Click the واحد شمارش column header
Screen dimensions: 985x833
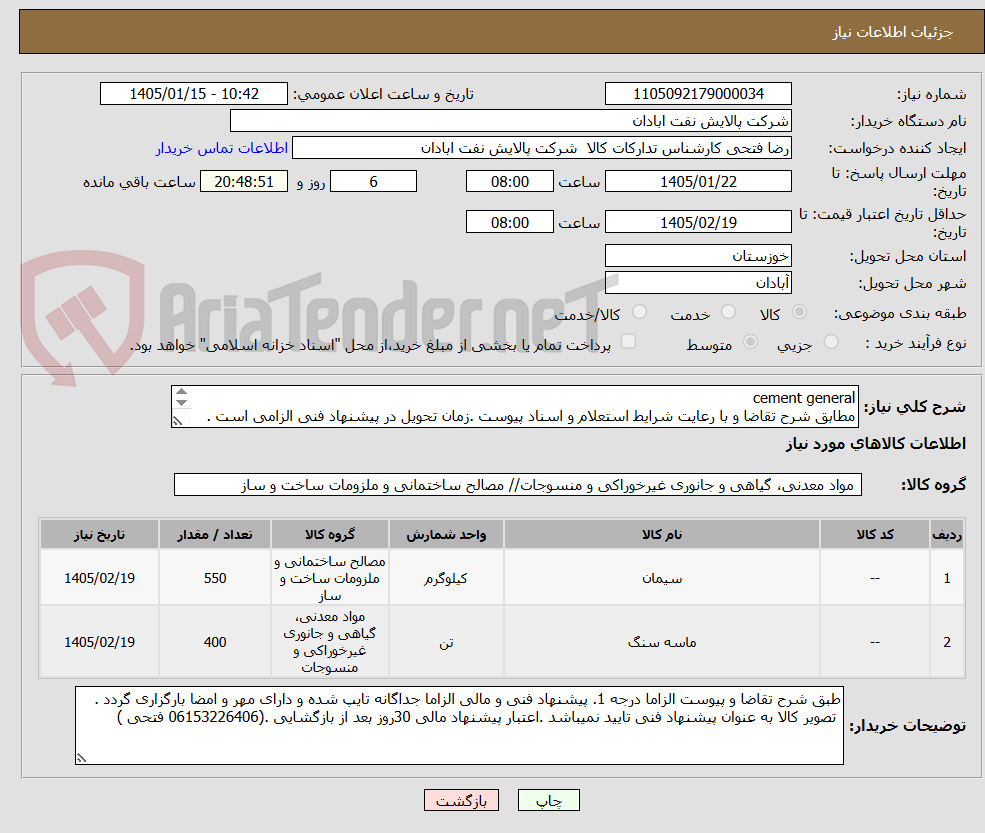pos(446,535)
